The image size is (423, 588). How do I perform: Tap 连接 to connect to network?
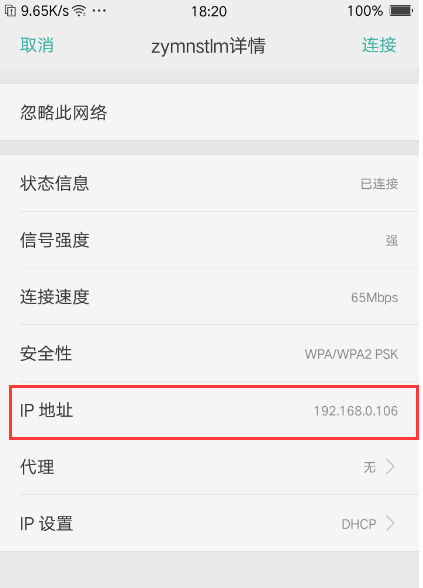[x=379, y=45]
